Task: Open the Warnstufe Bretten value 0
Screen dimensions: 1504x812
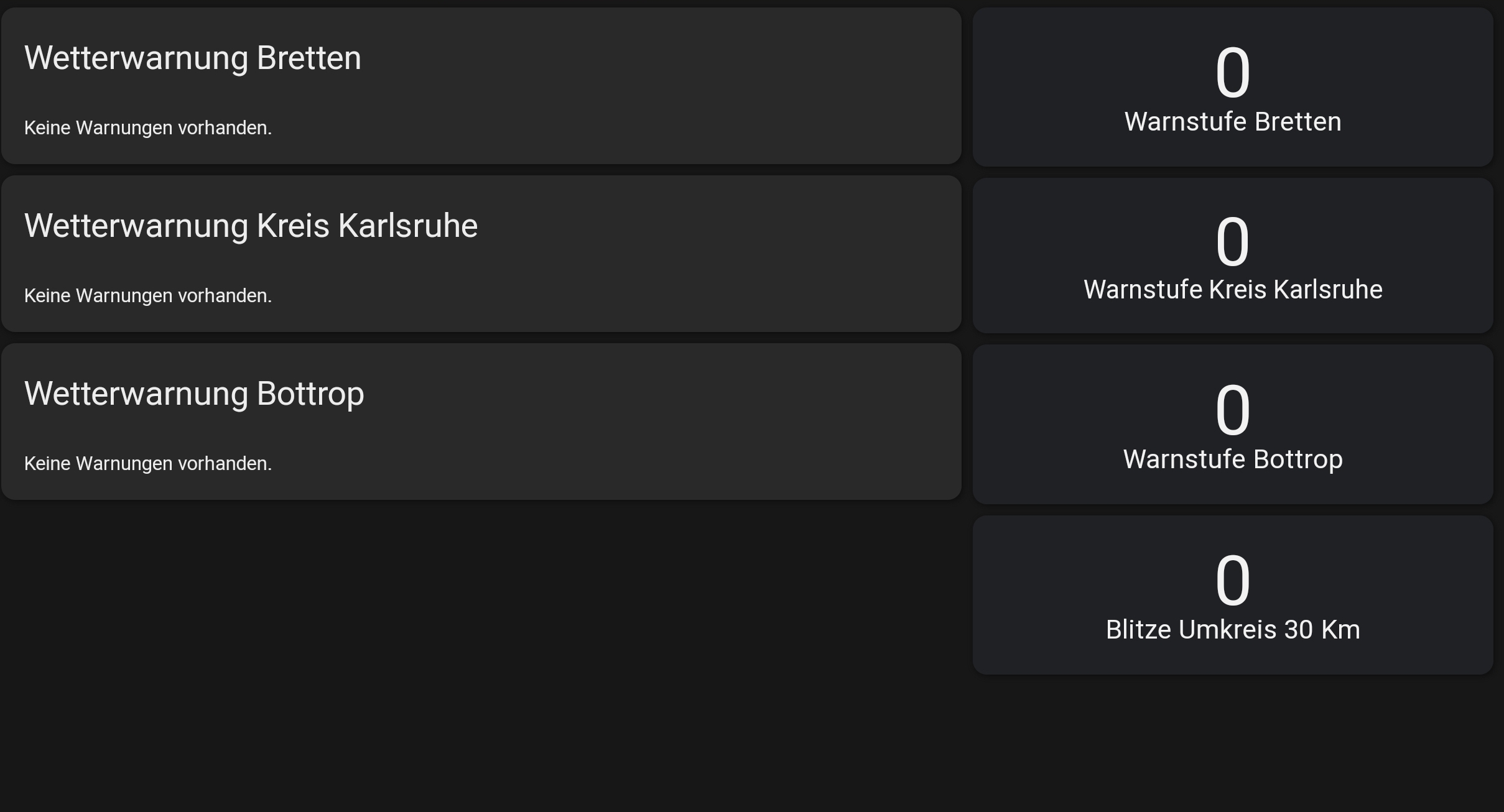Action: (1232, 73)
